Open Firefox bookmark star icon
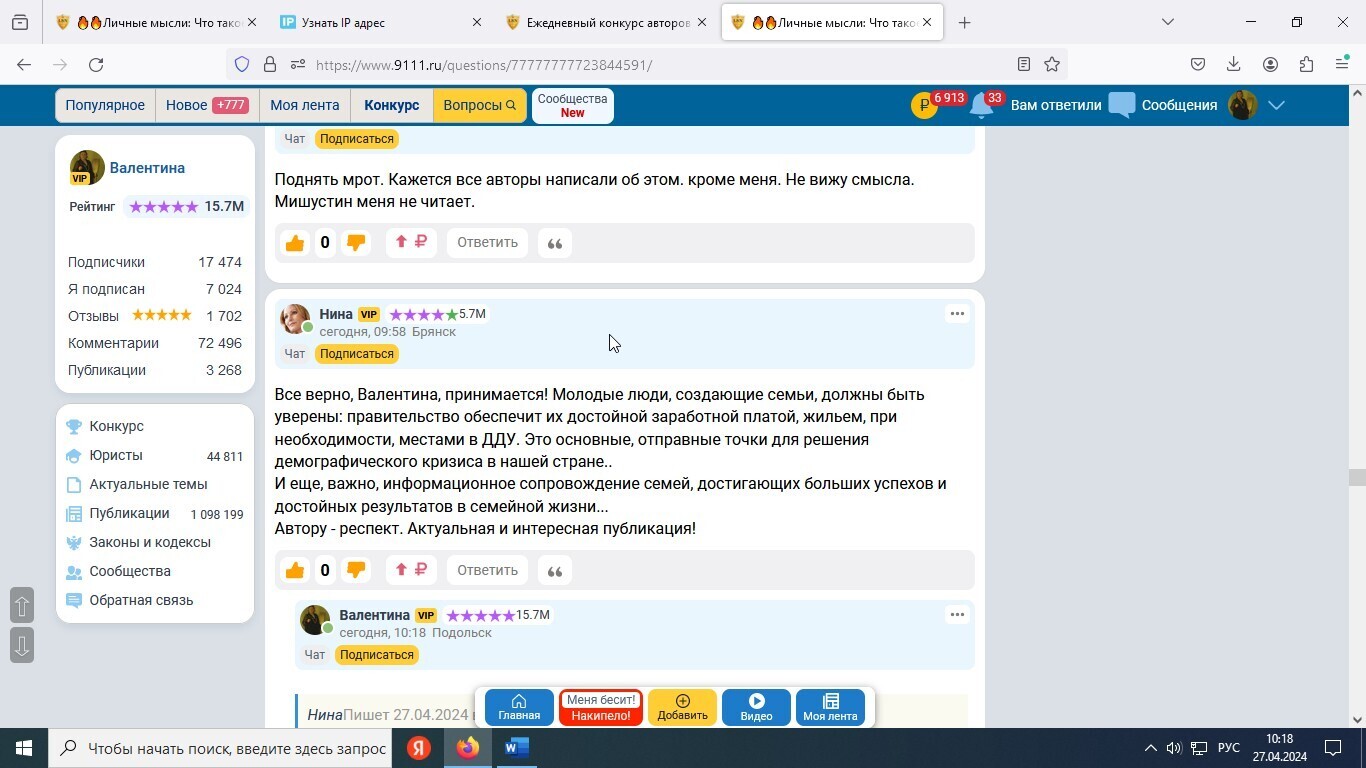Image resolution: width=1366 pixels, height=768 pixels. click(1052, 65)
